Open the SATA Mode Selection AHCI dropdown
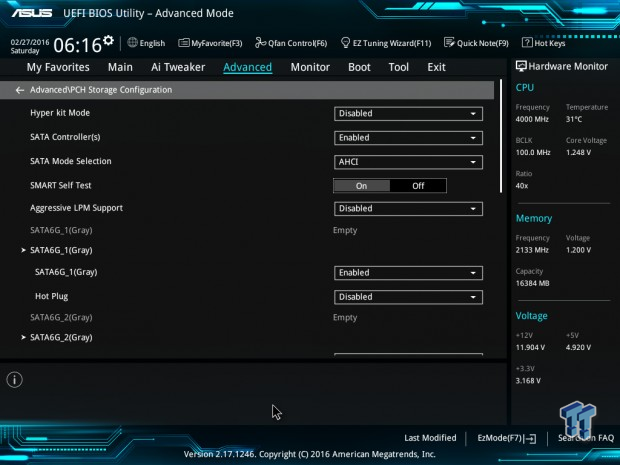Screen dimensions: 620x465 tap(408, 162)
